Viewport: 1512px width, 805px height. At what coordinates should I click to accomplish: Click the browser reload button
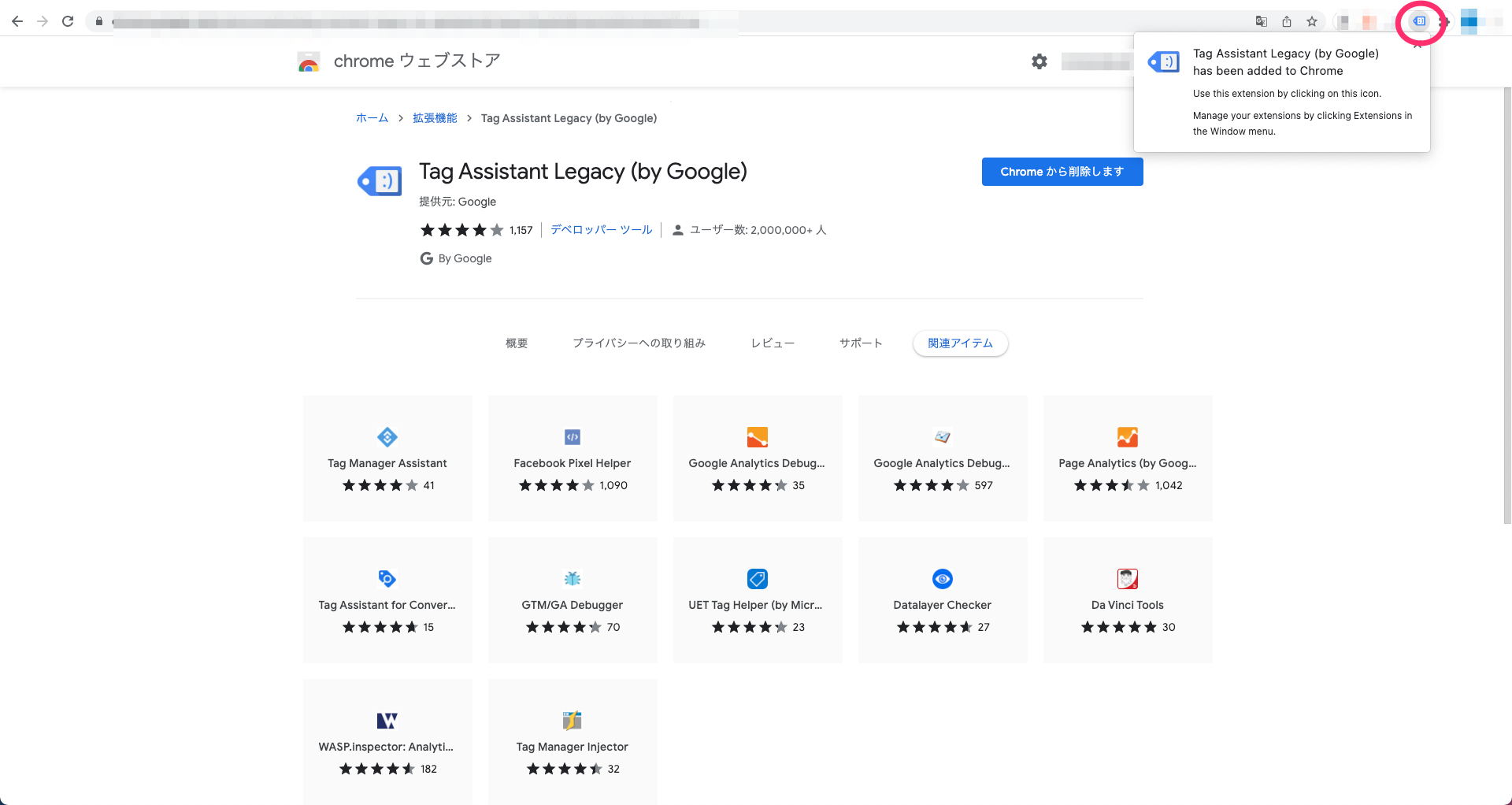pyautogui.click(x=68, y=21)
